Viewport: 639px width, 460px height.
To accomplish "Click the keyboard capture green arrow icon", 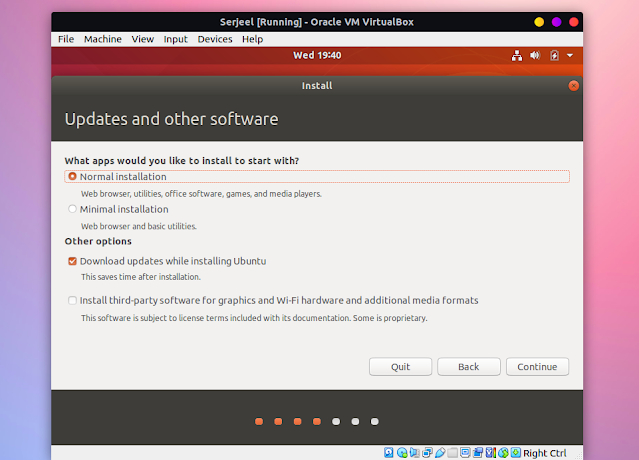I will tap(516, 453).
